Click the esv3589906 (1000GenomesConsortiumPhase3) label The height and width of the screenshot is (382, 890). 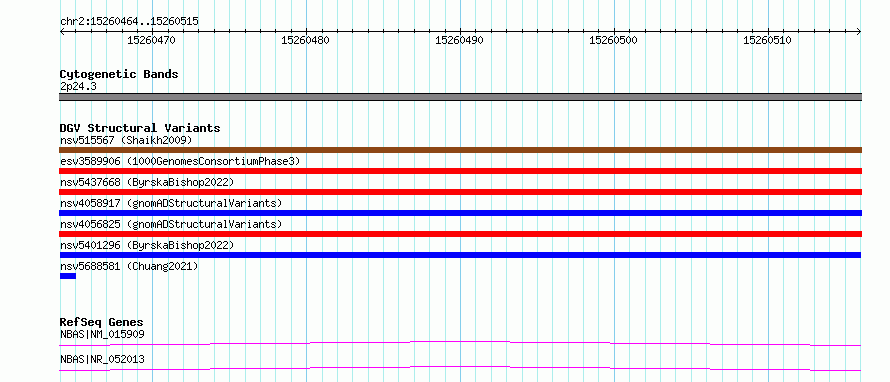coord(180,161)
